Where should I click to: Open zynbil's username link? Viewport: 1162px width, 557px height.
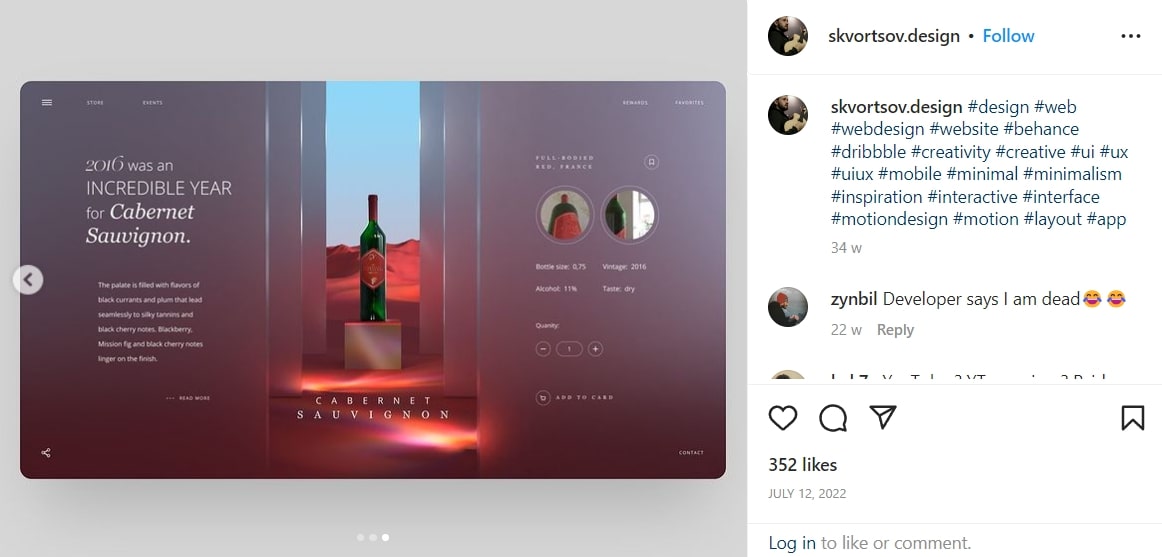point(854,299)
